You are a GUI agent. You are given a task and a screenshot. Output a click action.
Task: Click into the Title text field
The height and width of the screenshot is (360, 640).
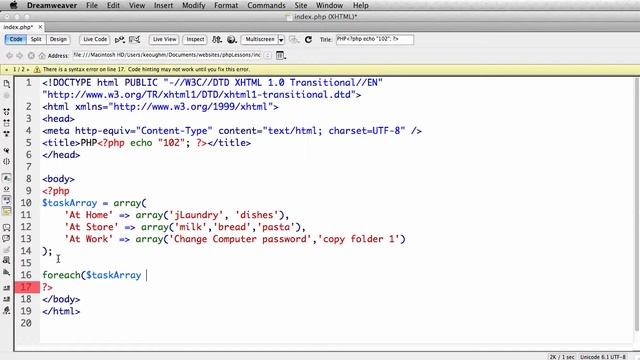click(375, 39)
